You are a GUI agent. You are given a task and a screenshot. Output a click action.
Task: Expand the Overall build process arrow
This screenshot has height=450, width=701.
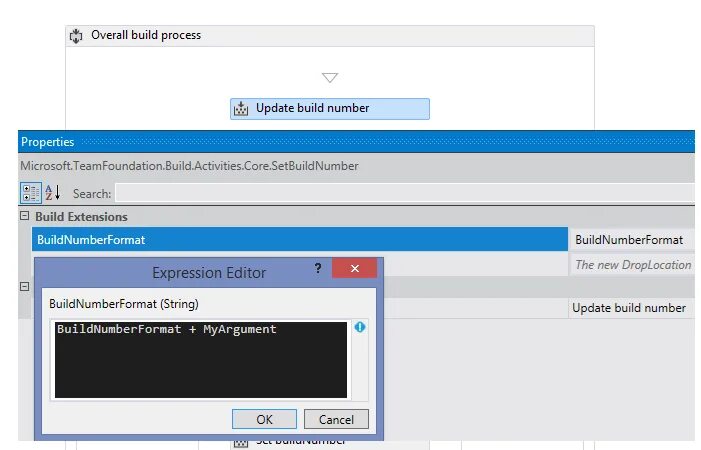[330, 78]
